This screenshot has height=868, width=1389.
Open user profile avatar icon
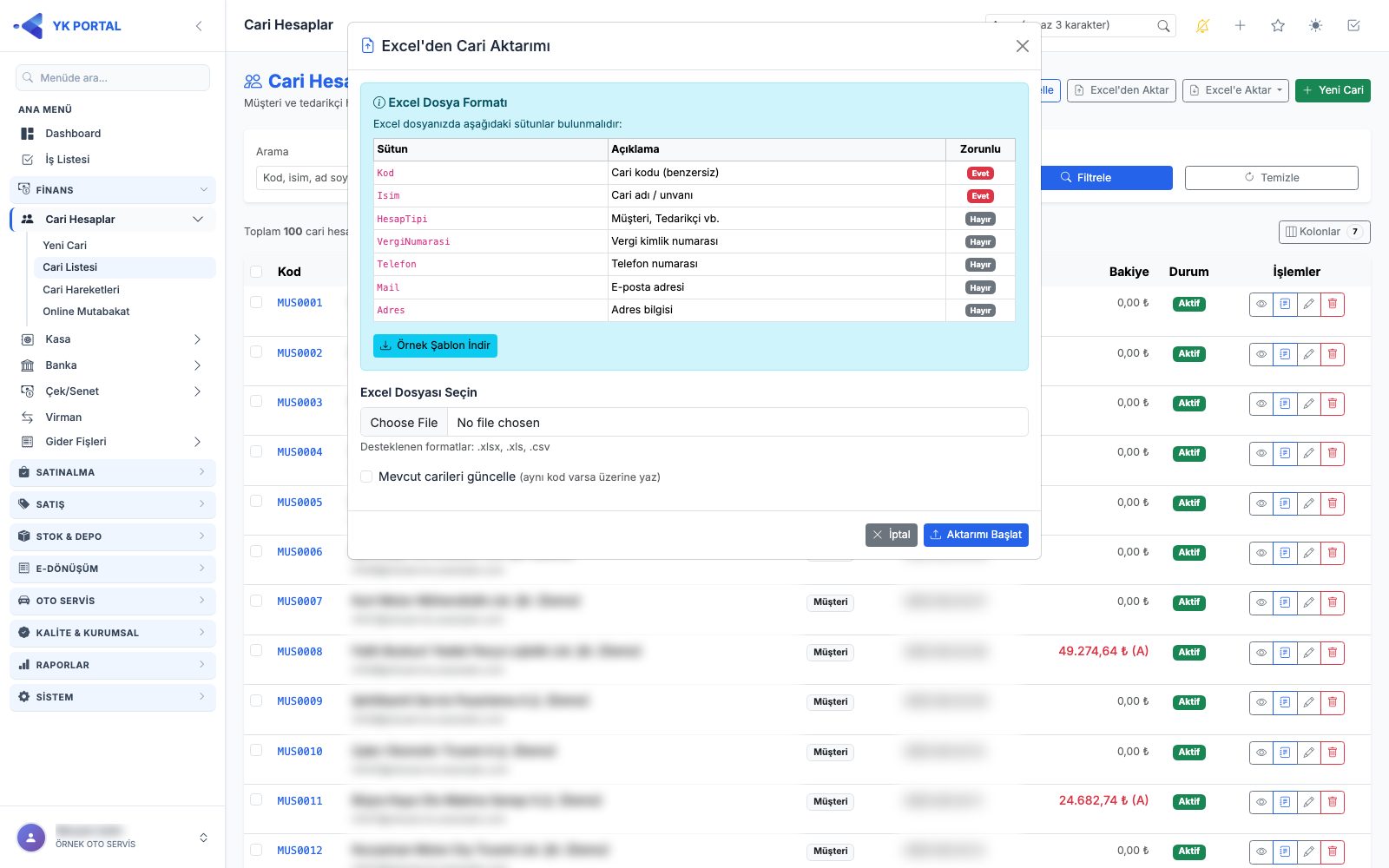[31, 838]
